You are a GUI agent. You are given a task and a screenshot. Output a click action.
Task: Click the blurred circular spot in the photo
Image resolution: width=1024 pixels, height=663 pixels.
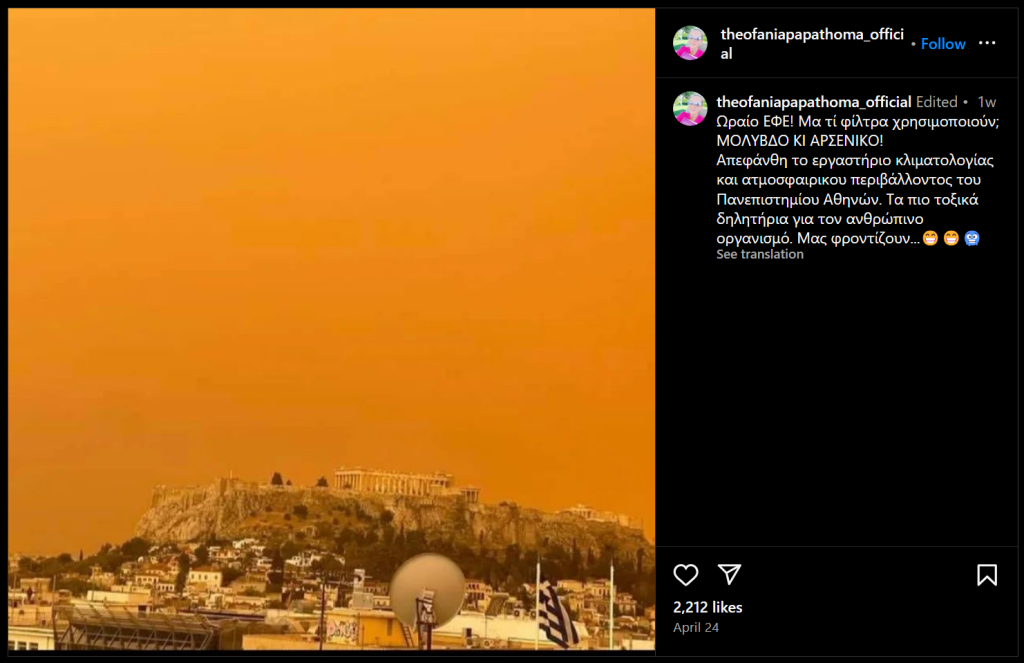coord(427,590)
